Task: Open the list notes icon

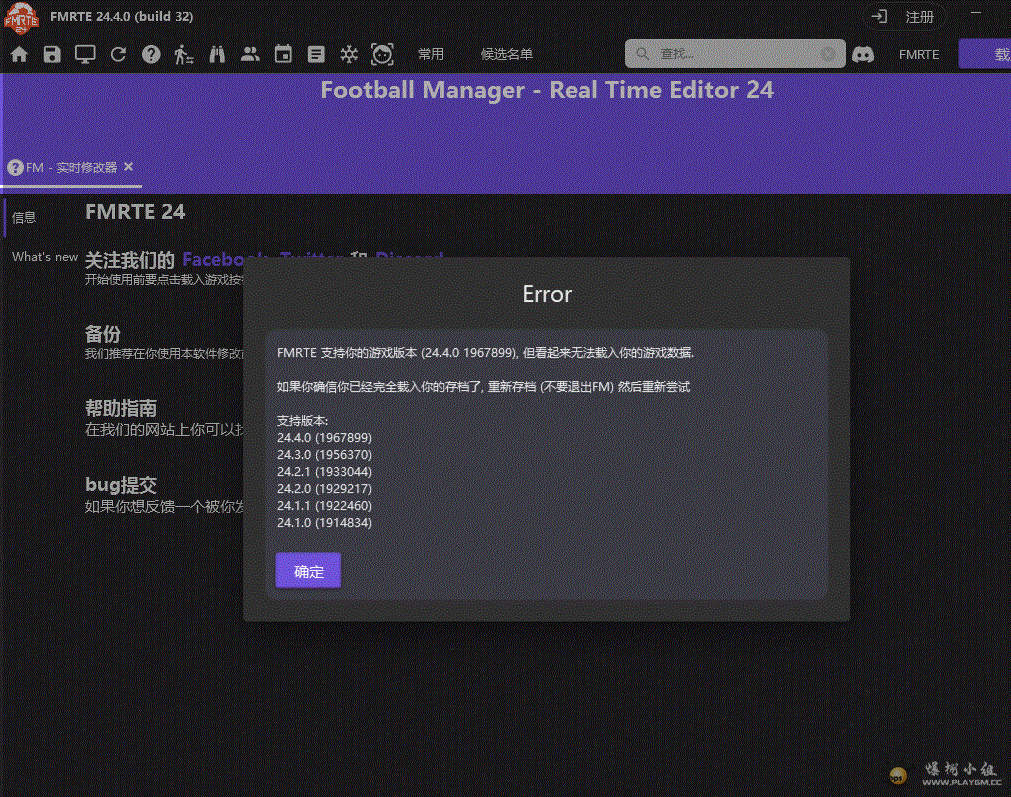Action: point(316,54)
